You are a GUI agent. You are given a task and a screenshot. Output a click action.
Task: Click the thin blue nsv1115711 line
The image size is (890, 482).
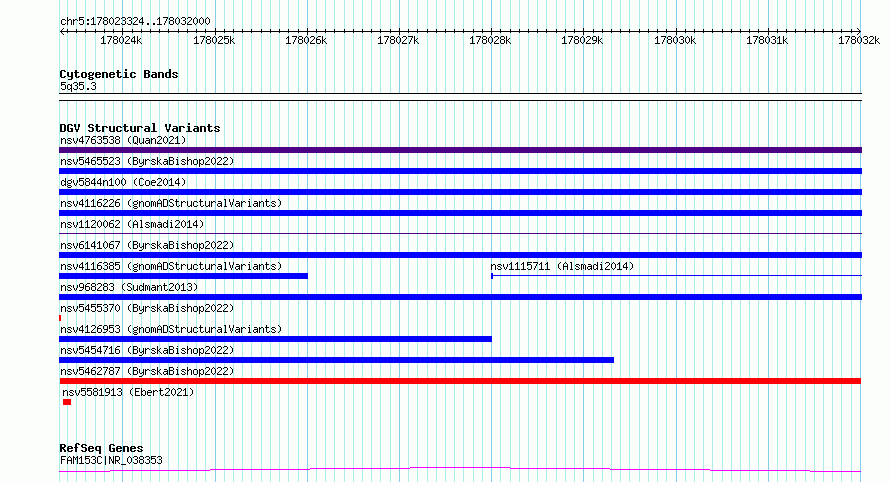coord(677,276)
